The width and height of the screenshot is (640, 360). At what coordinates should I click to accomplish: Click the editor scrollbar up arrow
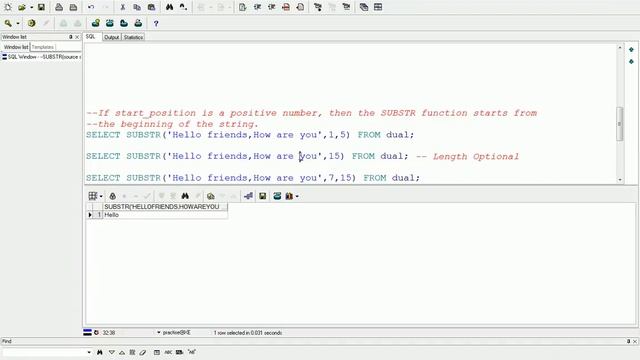(x=620, y=48)
